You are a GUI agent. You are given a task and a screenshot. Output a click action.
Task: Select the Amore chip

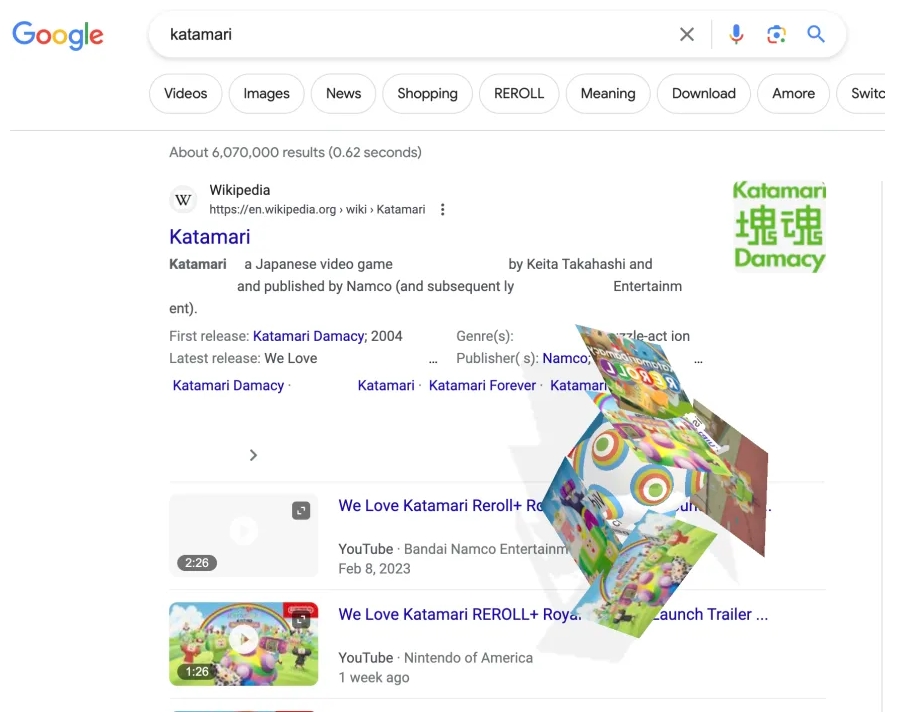[x=793, y=93]
